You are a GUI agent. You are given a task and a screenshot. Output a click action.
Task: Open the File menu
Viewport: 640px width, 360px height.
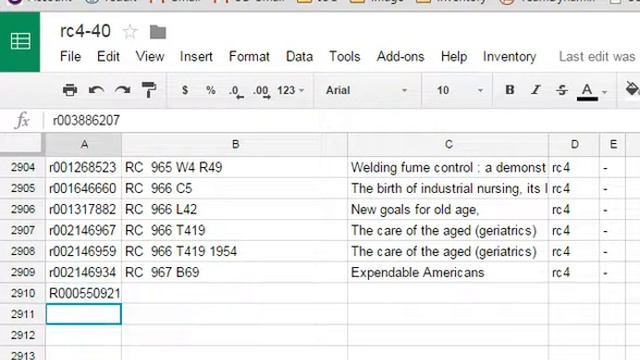tap(70, 57)
